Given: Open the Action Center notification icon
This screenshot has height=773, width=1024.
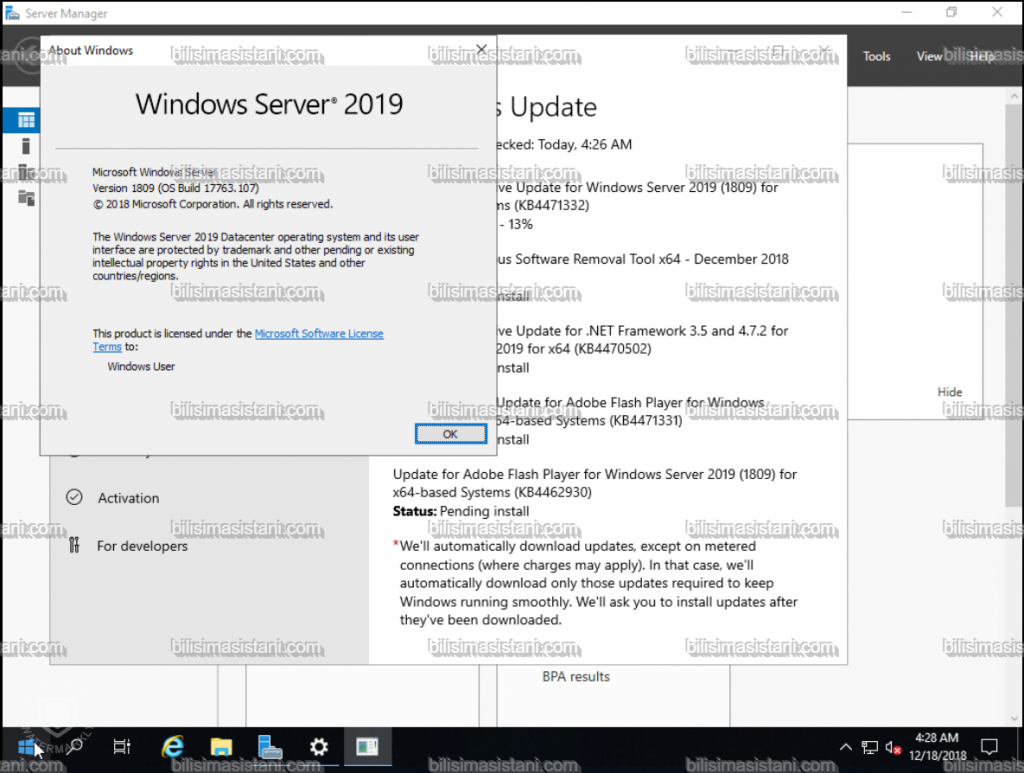Looking at the screenshot, I should (x=989, y=746).
